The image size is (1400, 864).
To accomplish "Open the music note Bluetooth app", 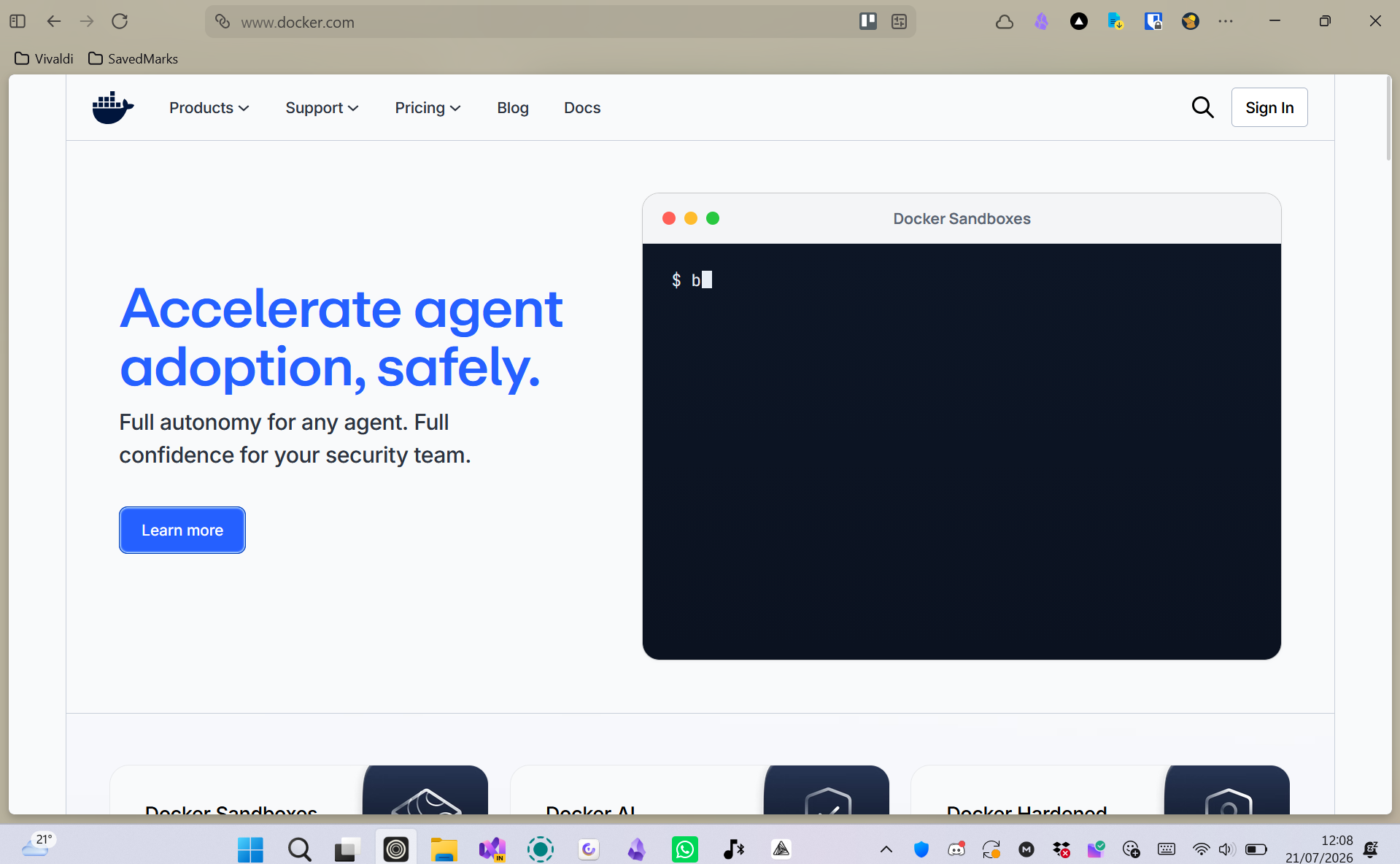I will point(733,849).
